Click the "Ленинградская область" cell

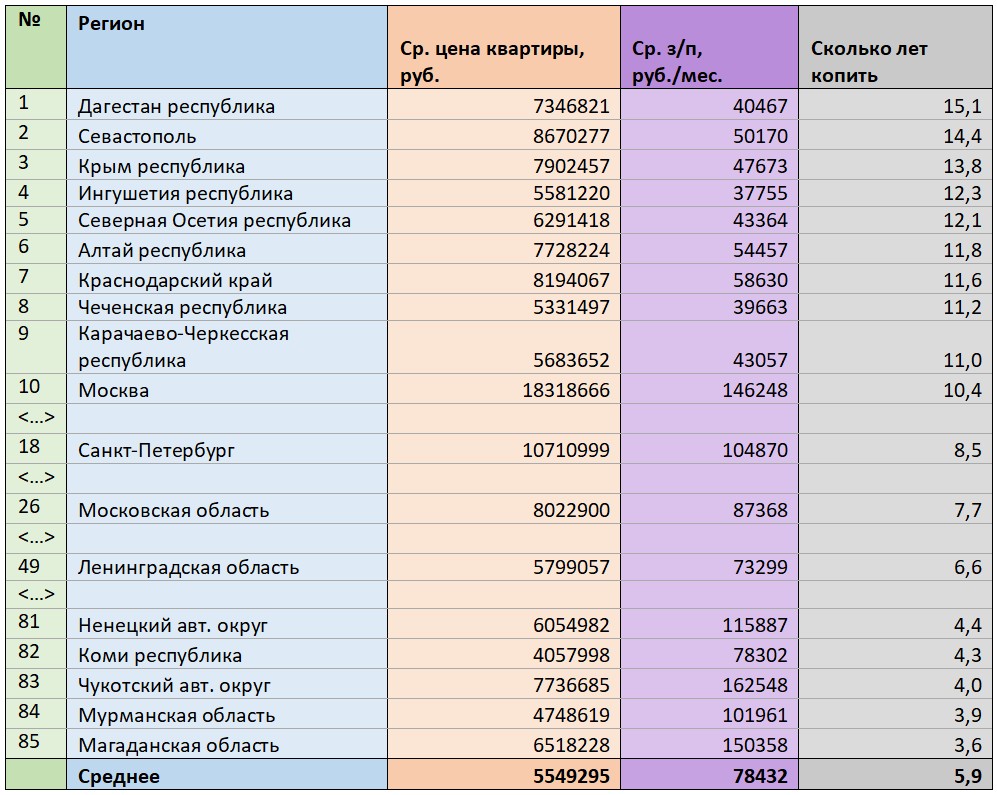coord(189,567)
